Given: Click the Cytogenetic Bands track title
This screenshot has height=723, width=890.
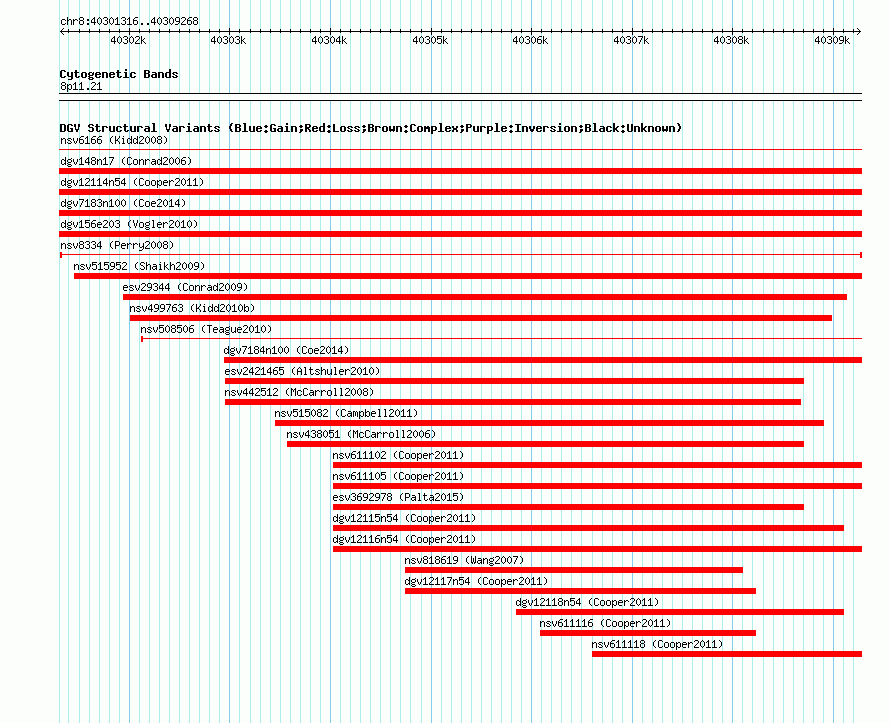Looking at the screenshot, I should (119, 74).
